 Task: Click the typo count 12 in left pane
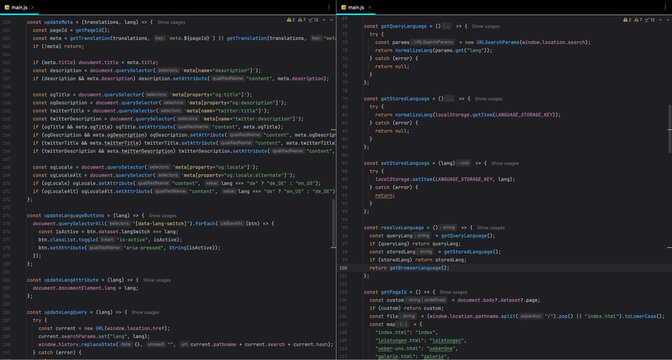pyautogui.click(x=314, y=20)
